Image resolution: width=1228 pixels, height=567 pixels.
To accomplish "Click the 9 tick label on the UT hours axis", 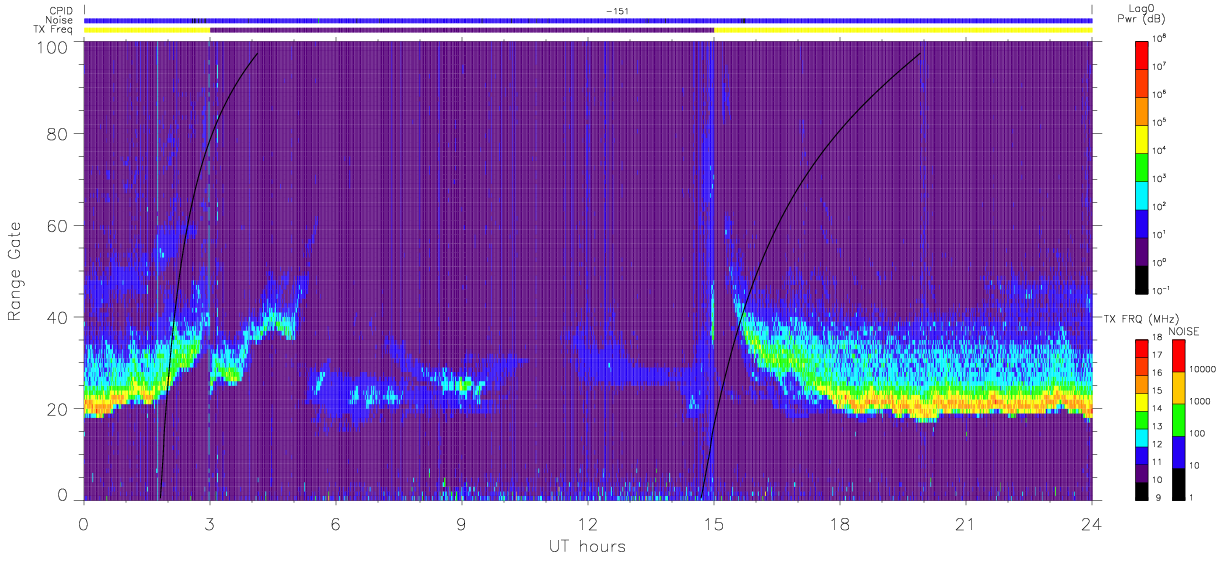I will click(x=461, y=523).
